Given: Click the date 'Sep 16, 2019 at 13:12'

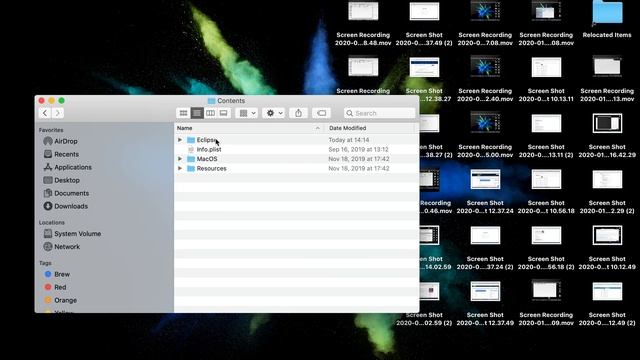Looking at the screenshot, I should click(x=358, y=149).
